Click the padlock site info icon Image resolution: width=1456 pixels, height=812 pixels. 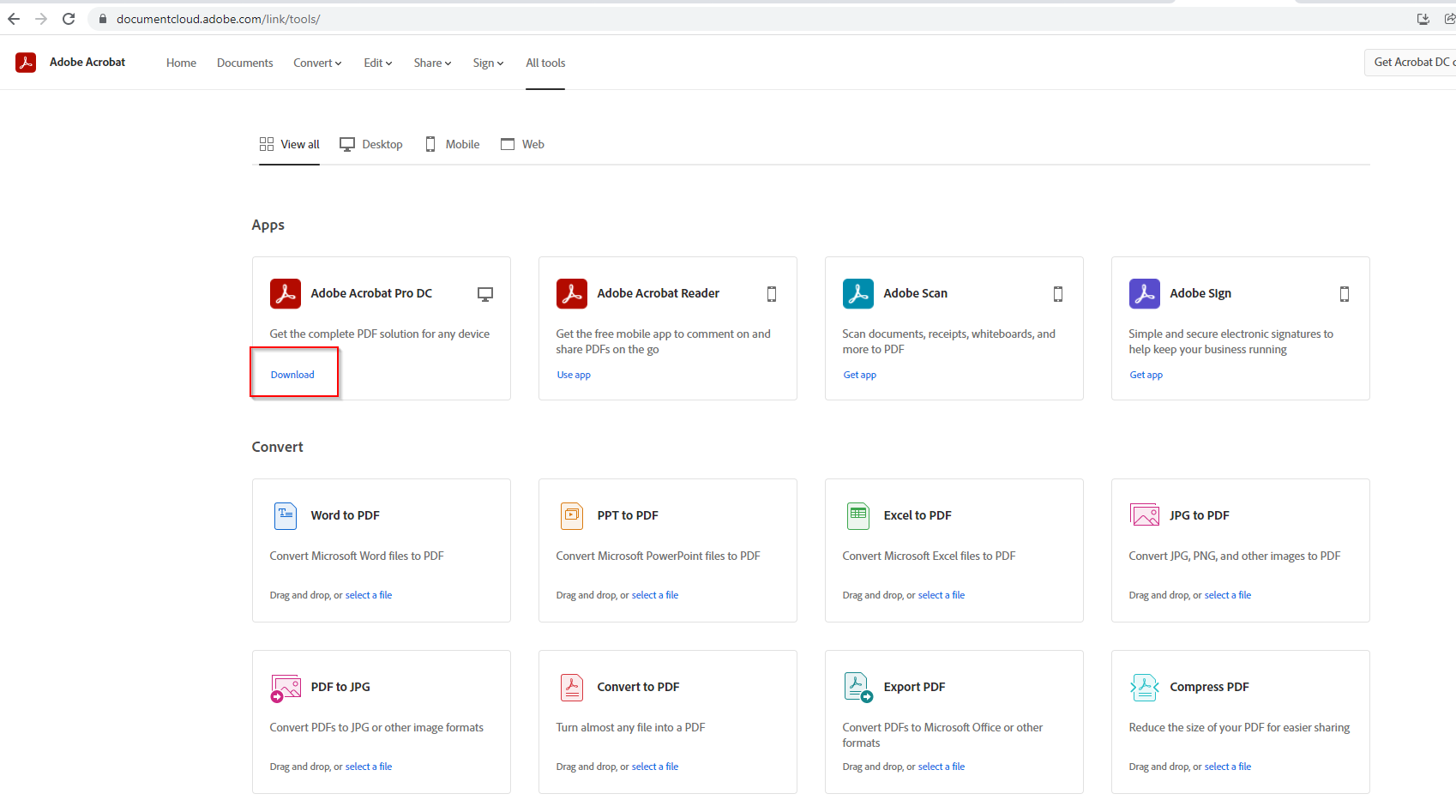point(103,19)
